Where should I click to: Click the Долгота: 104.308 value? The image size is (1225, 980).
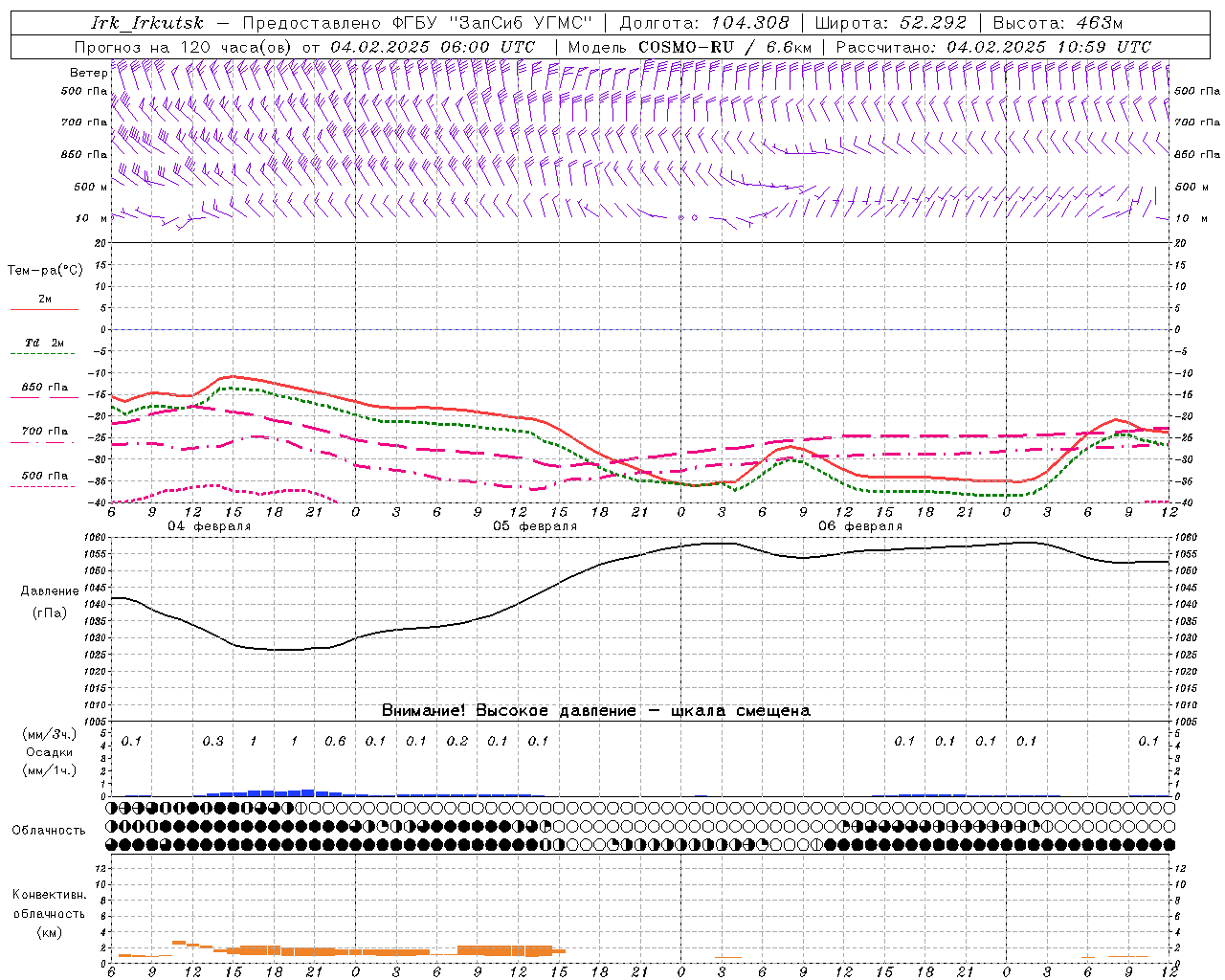pos(704,23)
